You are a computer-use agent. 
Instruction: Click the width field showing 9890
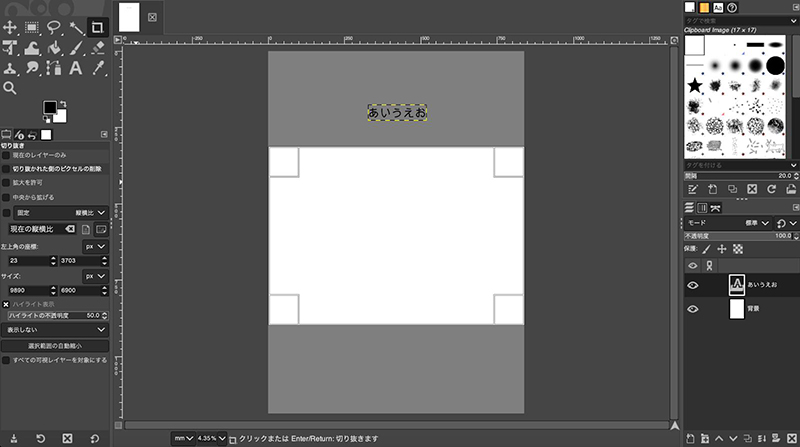point(29,290)
